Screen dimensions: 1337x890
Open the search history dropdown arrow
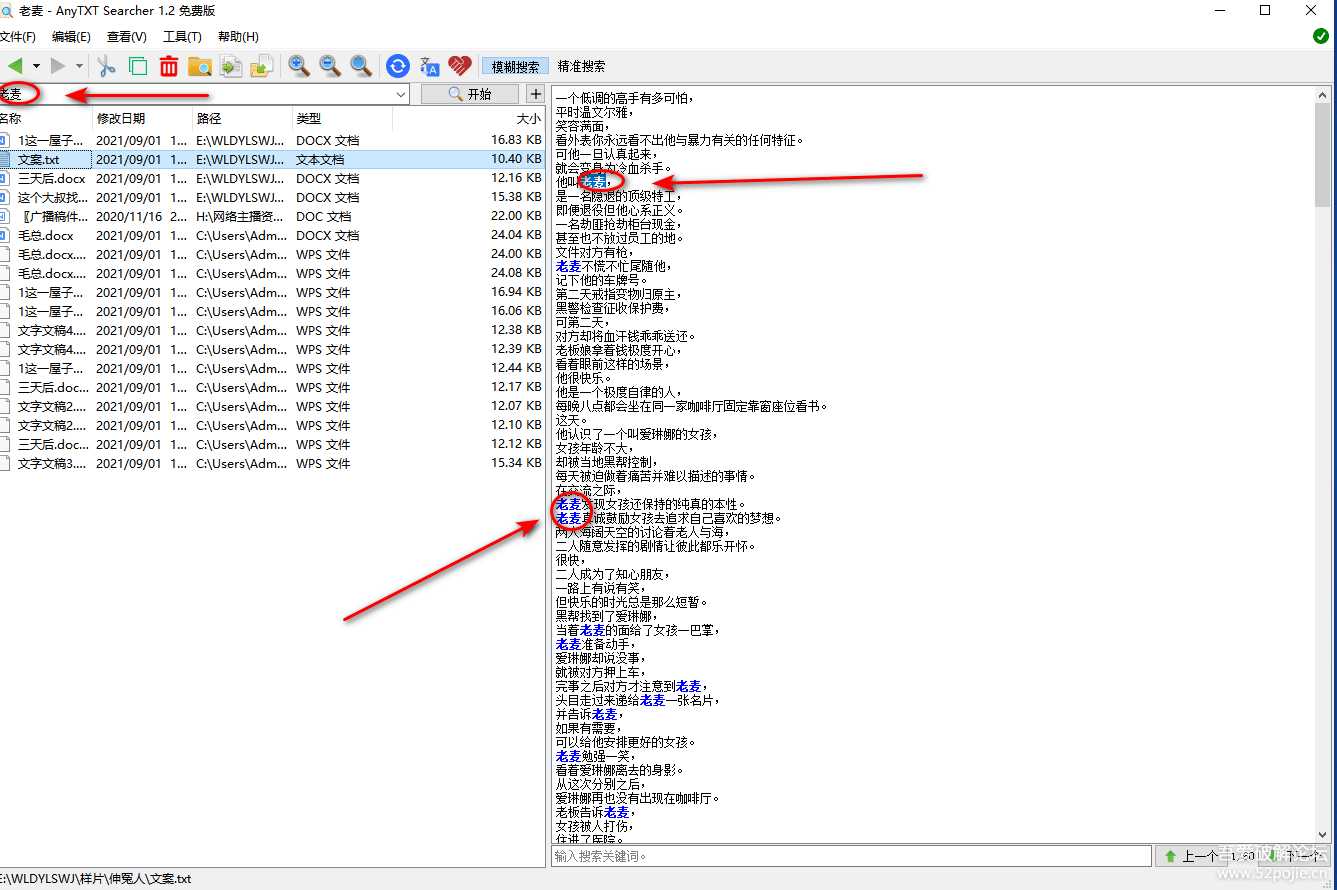click(401, 93)
